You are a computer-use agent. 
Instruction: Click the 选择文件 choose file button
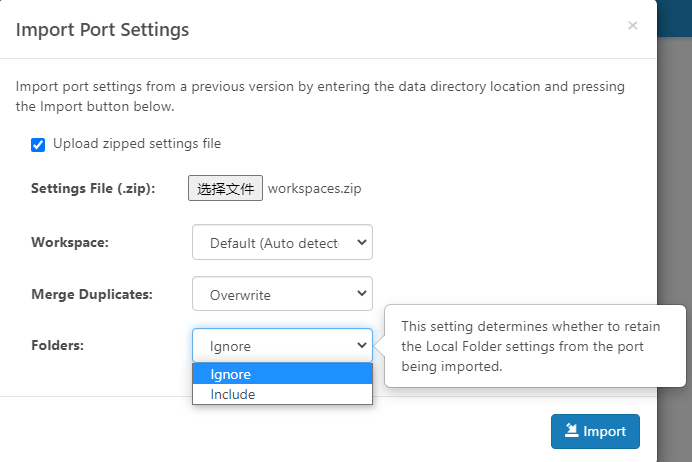[x=226, y=188]
